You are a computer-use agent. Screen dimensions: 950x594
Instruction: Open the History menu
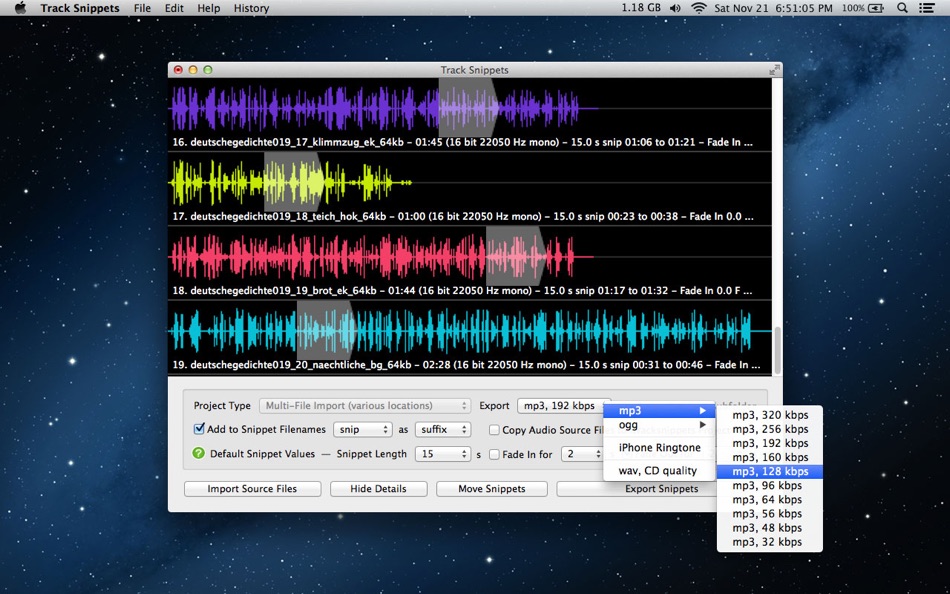point(251,8)
